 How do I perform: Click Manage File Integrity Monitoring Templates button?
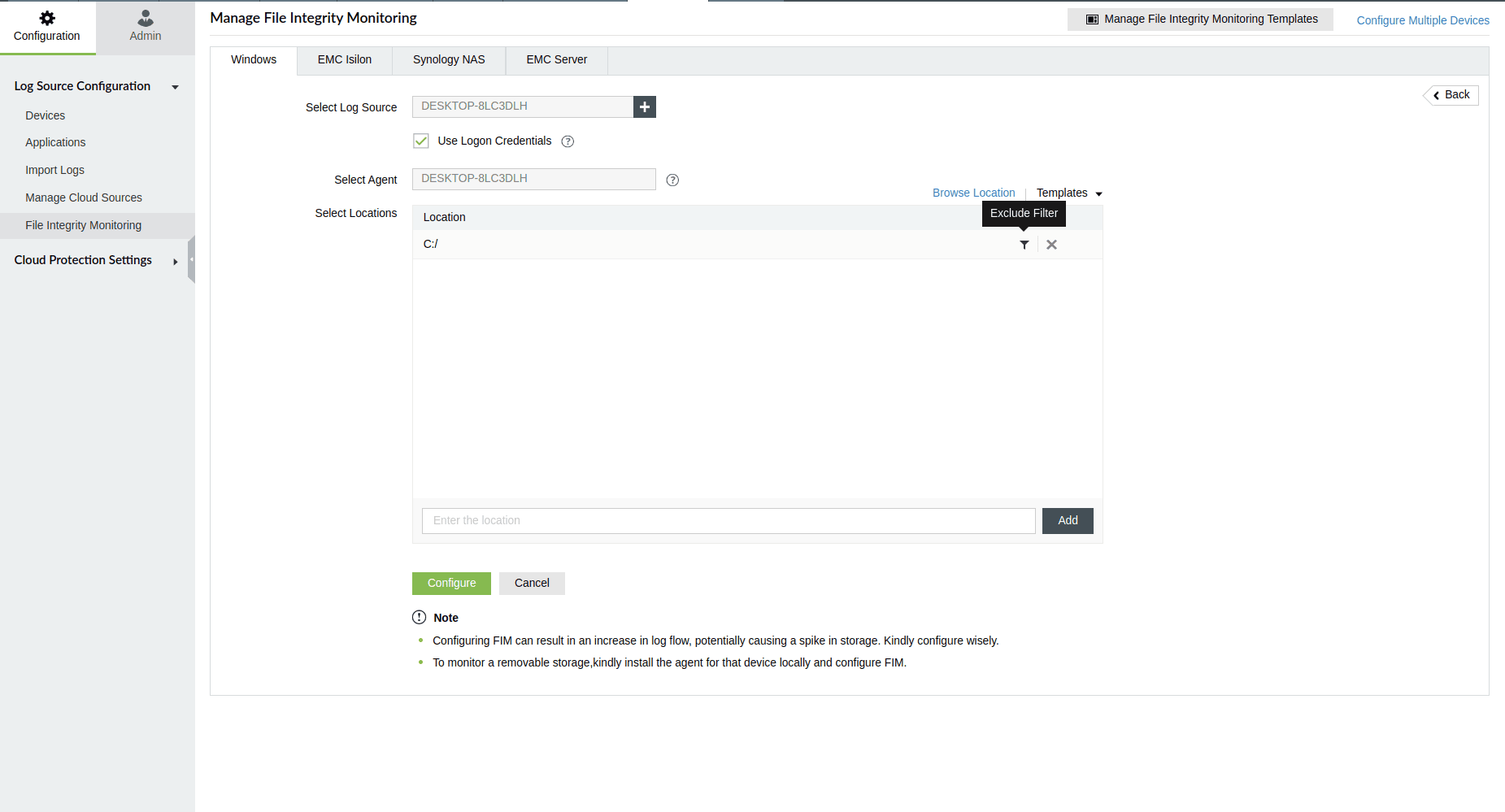1200,20
